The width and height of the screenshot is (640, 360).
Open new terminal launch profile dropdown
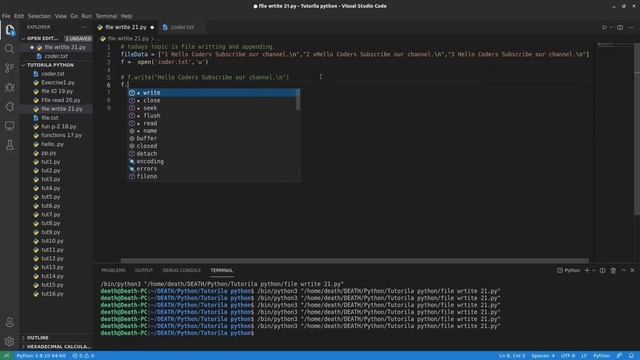[594, 270]
